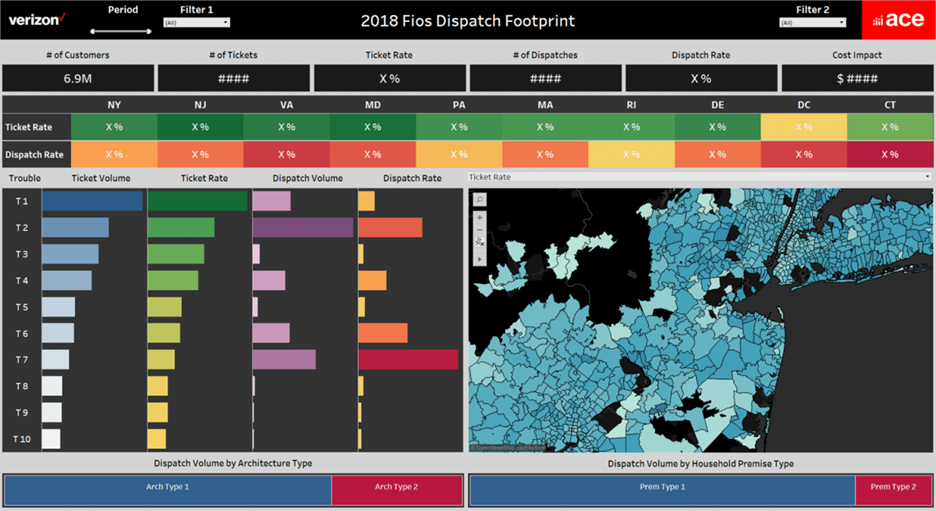Click the T5 trouble row label
936x511 pixels.
coord(21,307)
